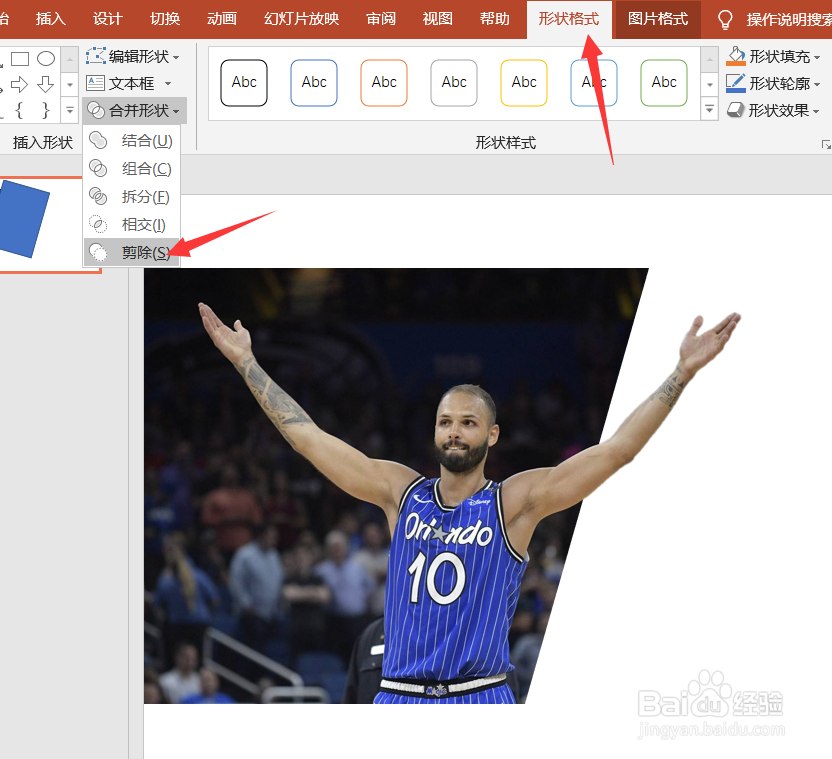
Task: Expand the full shape styles gallery
Action: point(709,109)
